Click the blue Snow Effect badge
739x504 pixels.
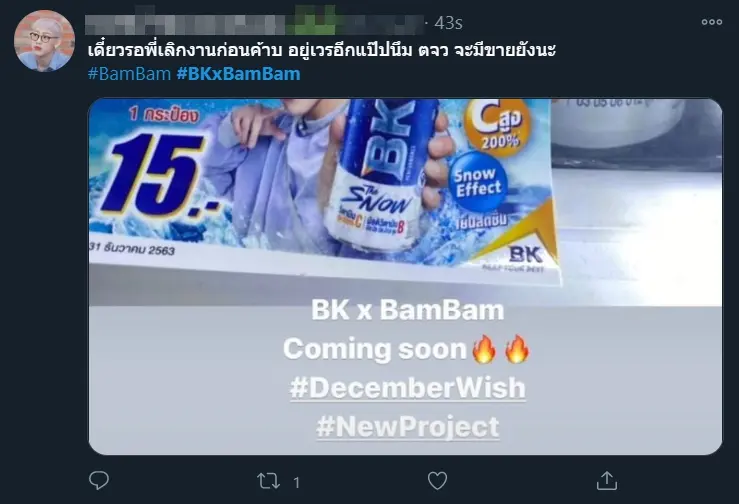coord(477,182)
